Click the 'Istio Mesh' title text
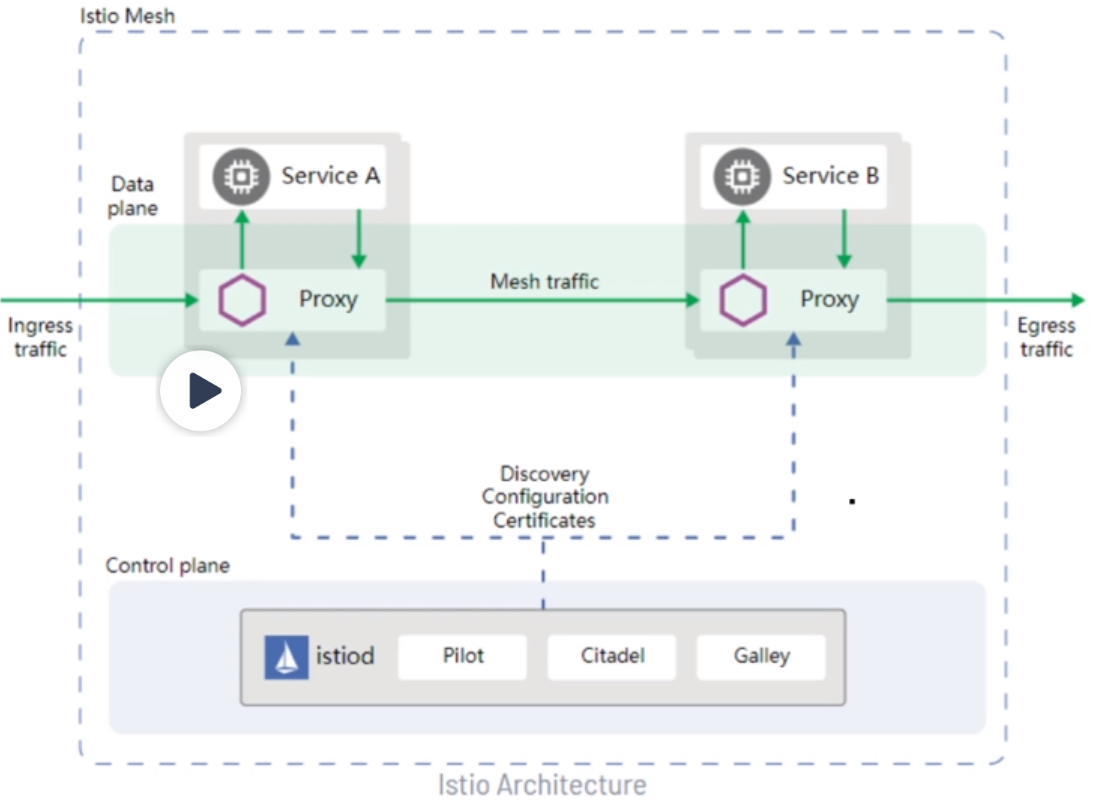 coord(128,16)
